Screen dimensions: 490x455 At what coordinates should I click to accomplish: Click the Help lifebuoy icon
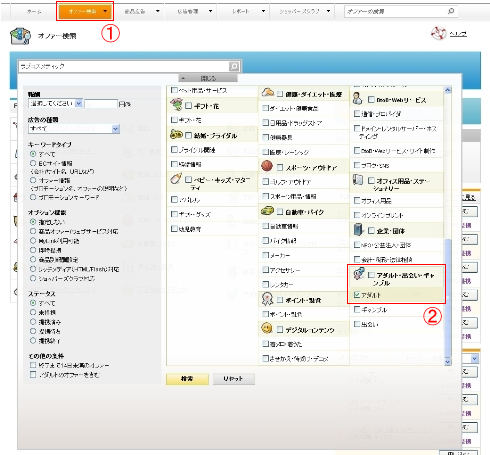[x=438, y=33]
